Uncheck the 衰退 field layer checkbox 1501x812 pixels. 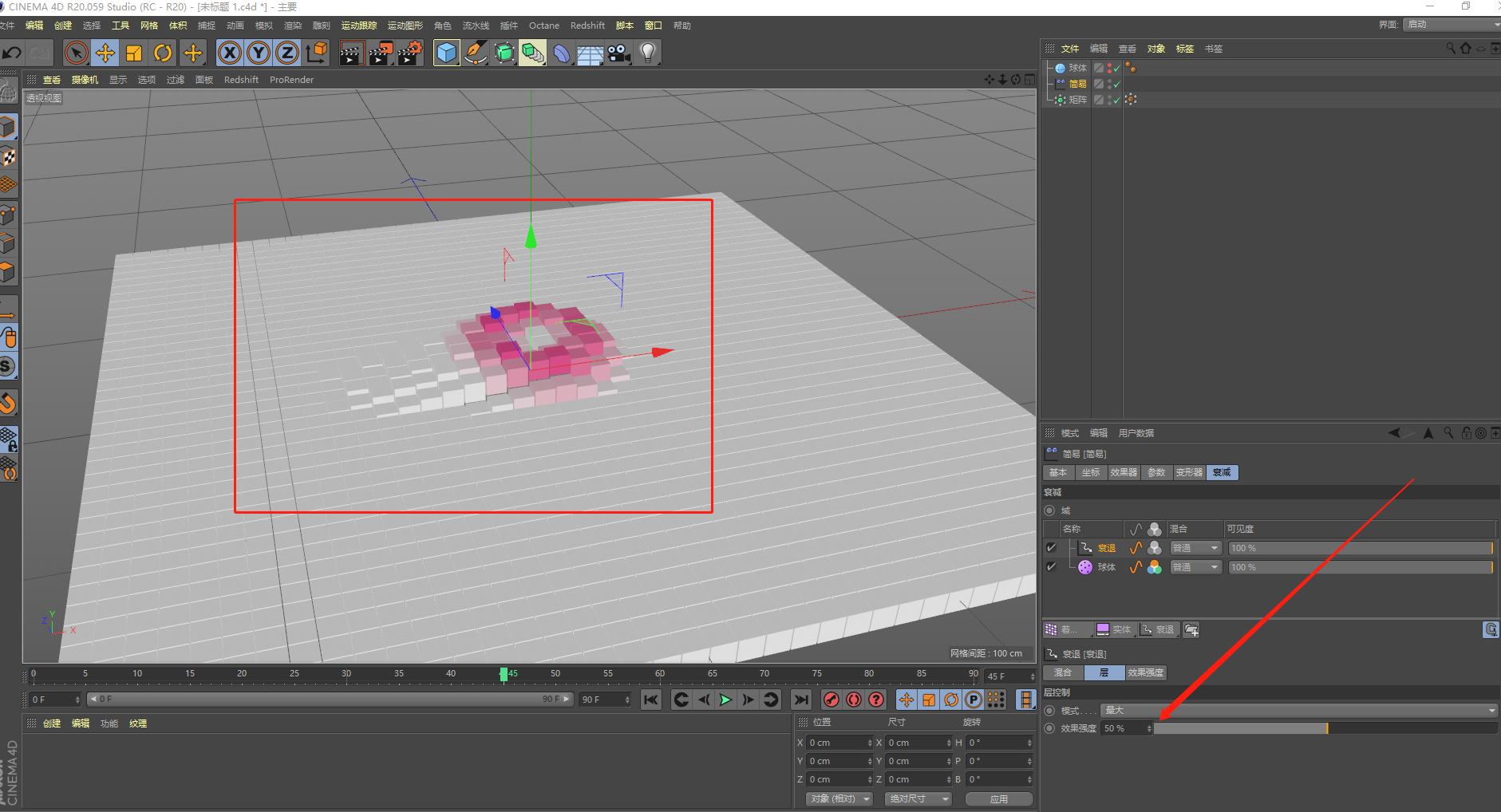1051,548
